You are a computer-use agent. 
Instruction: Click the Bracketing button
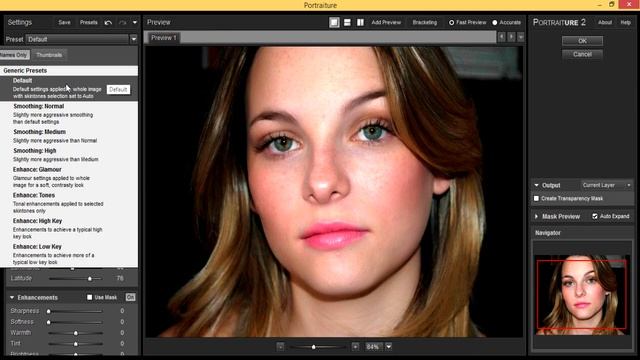coord(424,22)
